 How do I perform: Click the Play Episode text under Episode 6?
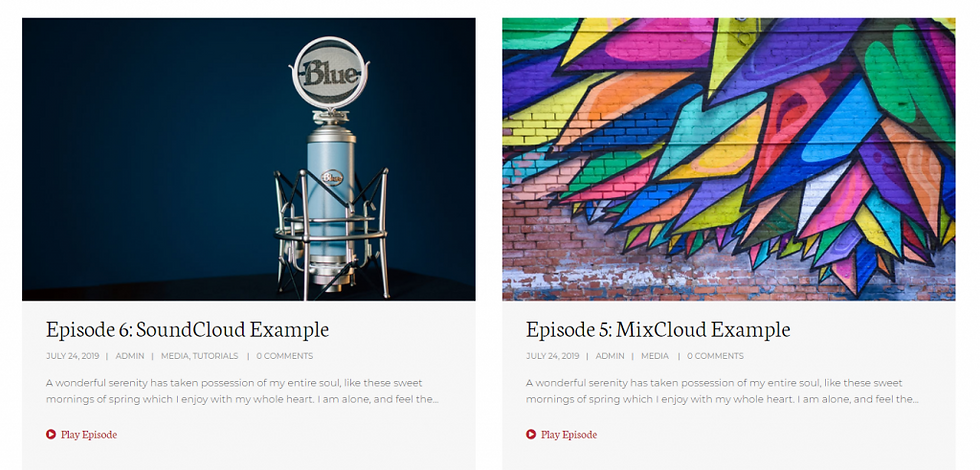[x=89, y=434]
